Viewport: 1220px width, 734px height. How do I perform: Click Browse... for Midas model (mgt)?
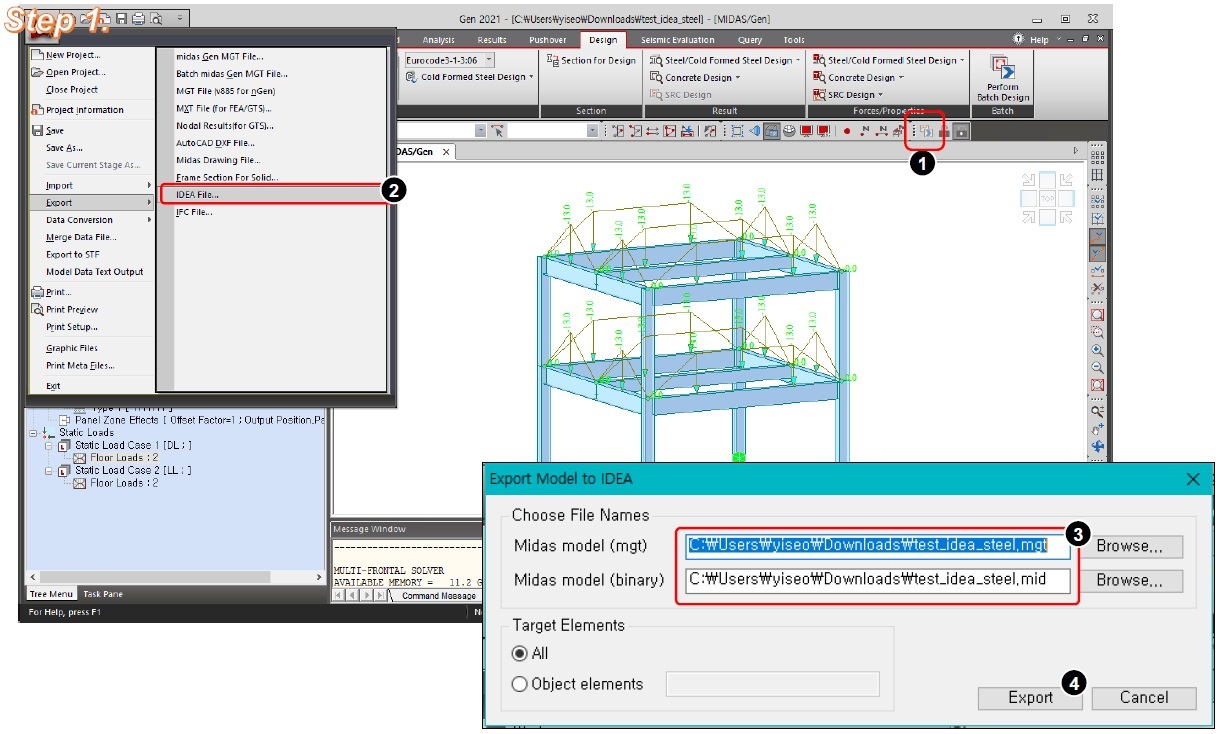1129,547
